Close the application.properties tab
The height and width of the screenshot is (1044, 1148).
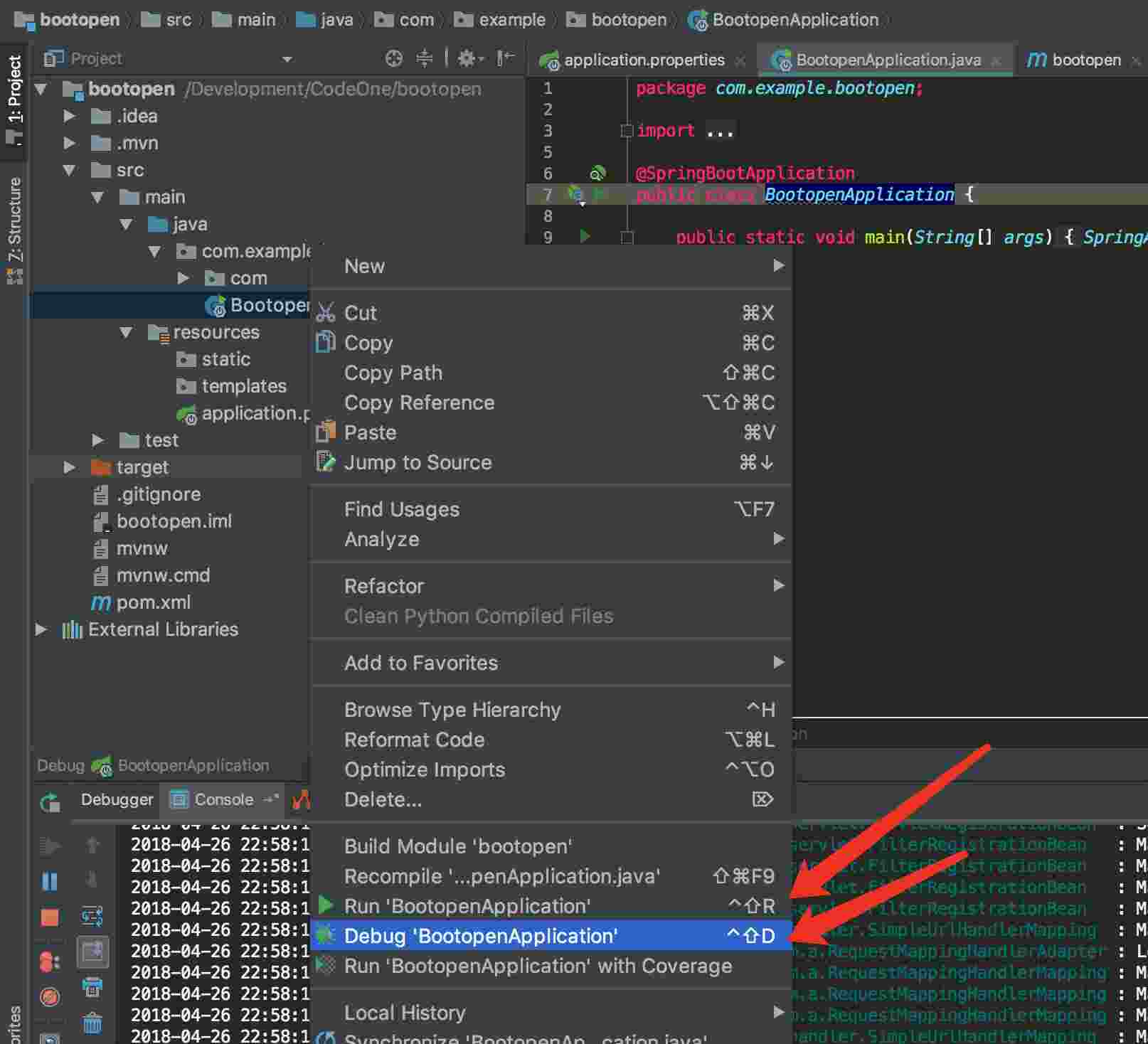coord(740,61)
